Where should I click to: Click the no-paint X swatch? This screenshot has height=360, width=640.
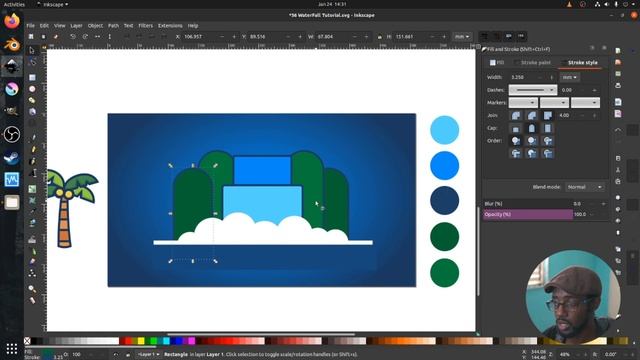27,340
